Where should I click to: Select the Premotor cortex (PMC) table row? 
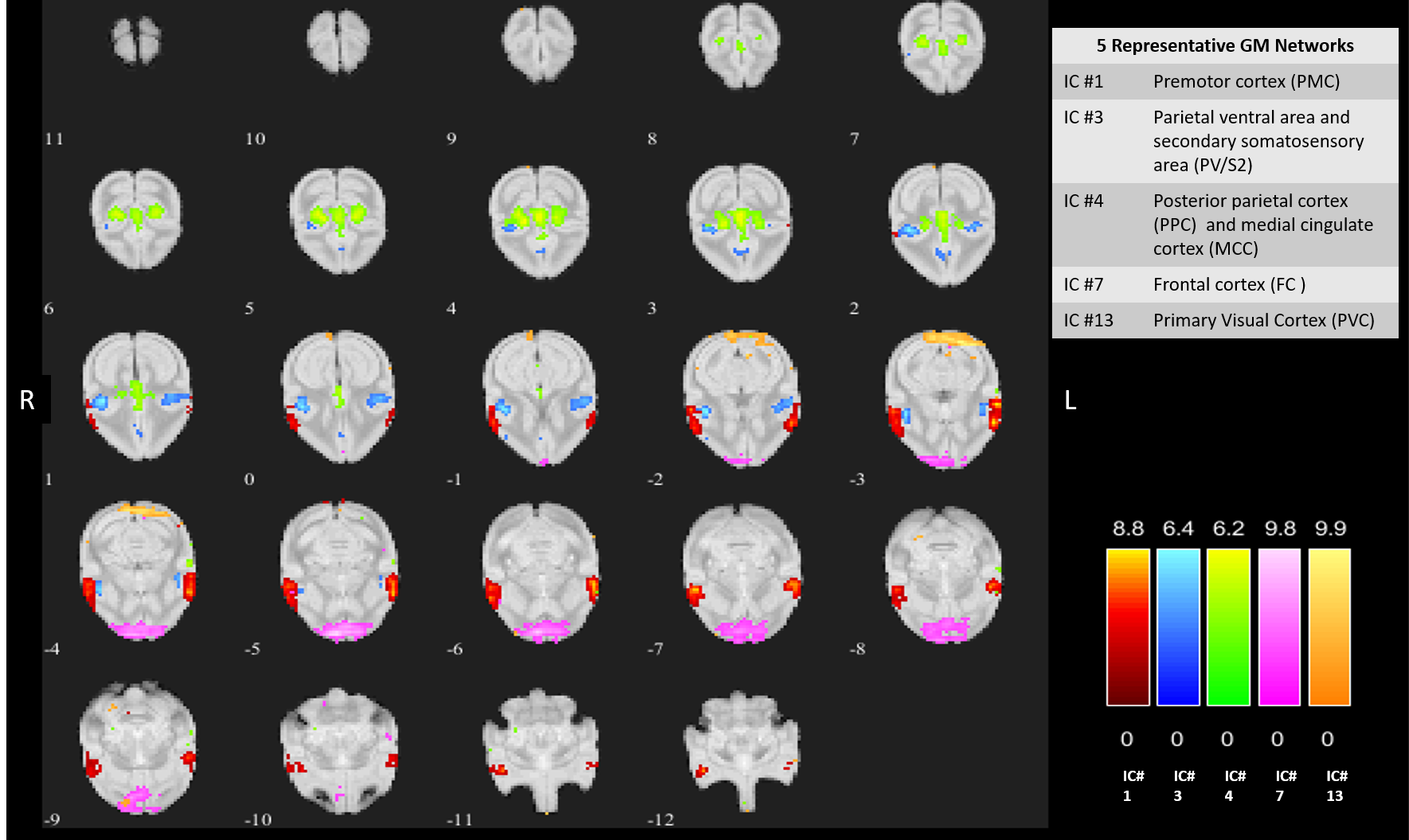1225,81
